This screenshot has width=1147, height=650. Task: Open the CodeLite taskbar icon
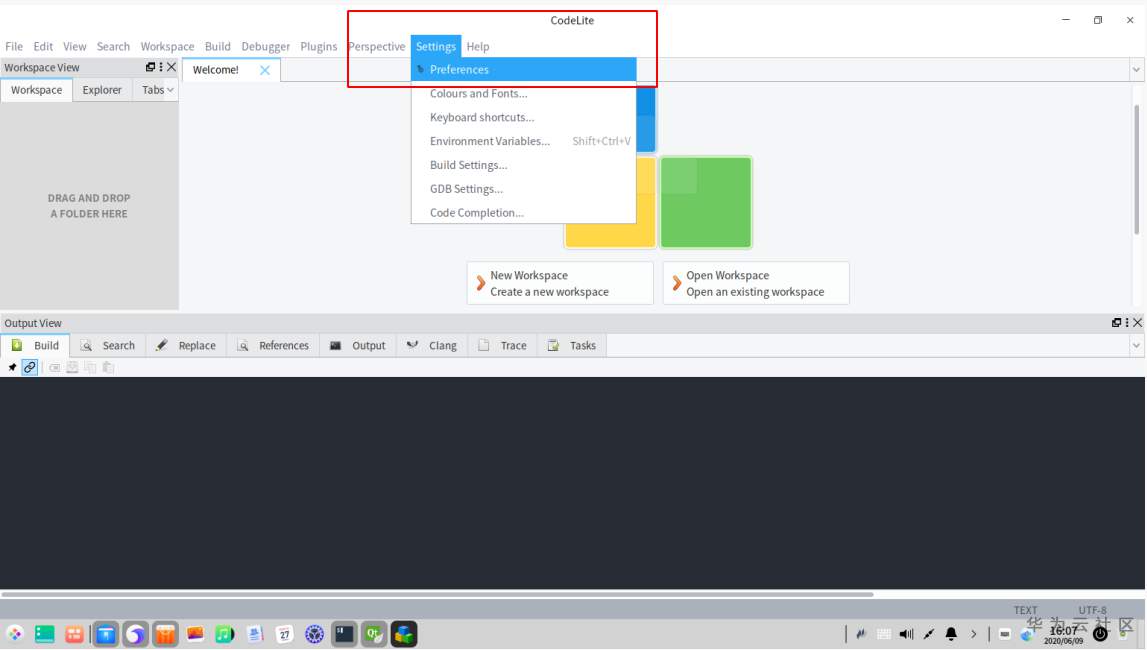click(x=404, y=634)
